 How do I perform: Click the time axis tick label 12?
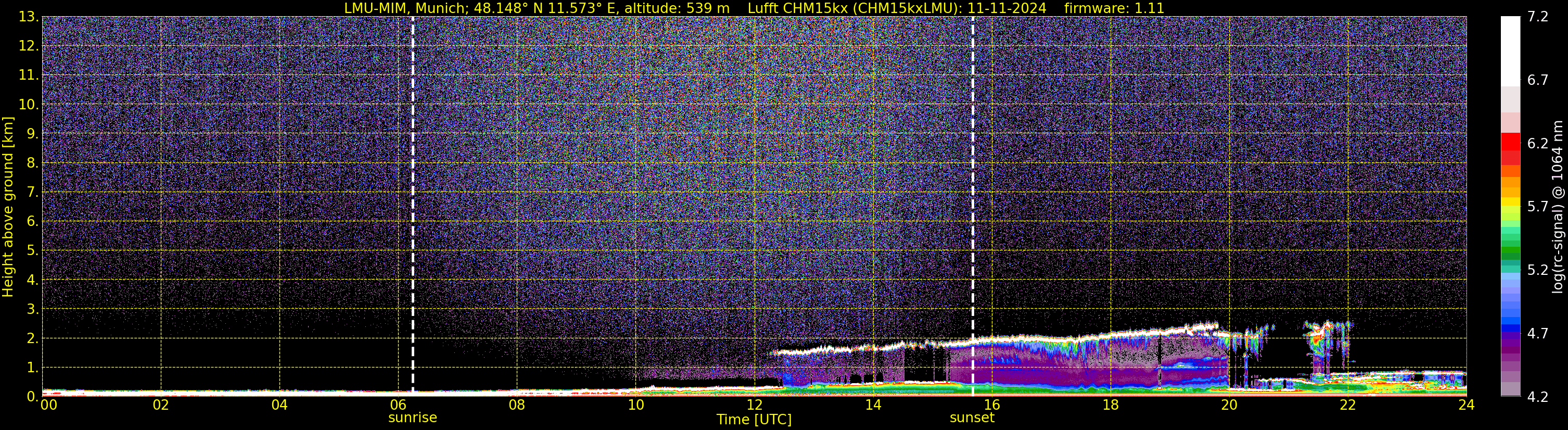[754, 405]
